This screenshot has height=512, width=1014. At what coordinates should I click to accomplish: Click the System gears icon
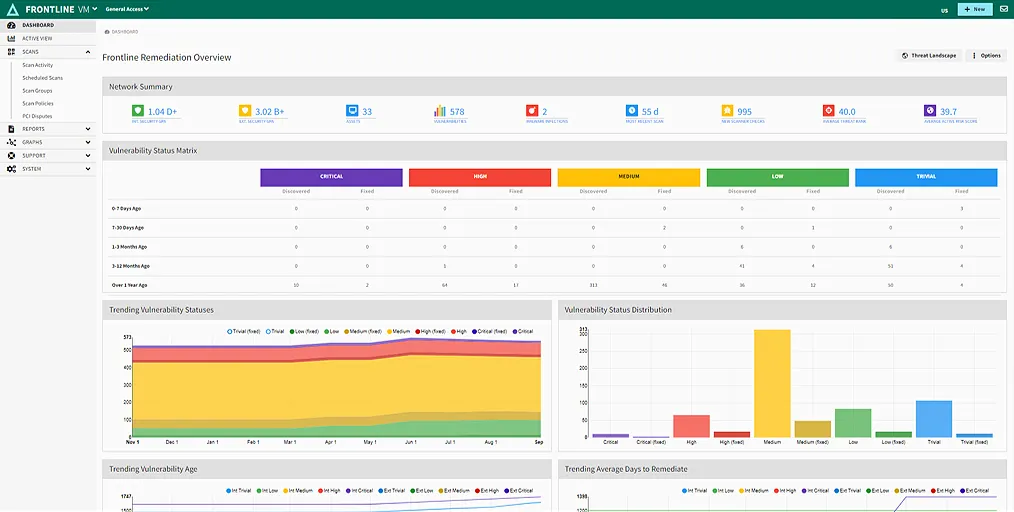(x=11, y=169)
